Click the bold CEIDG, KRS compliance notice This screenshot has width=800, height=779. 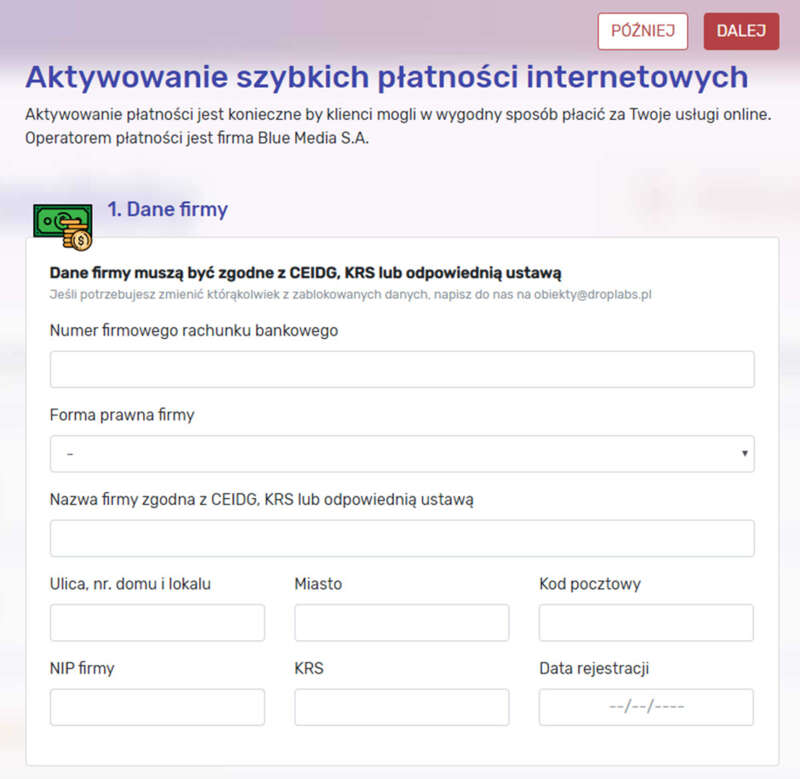[x=305, y=272]
